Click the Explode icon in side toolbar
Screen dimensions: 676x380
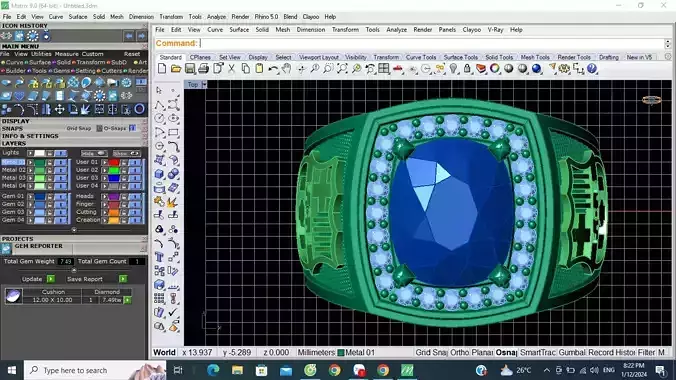click(x=173, y=202)
